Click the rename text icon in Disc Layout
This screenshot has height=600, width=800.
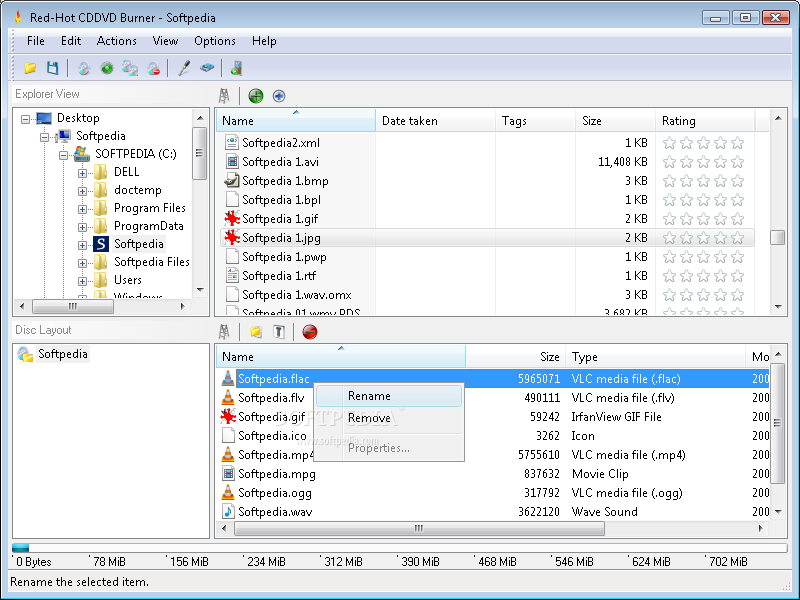pyautogui.click(x=279, y=332)
